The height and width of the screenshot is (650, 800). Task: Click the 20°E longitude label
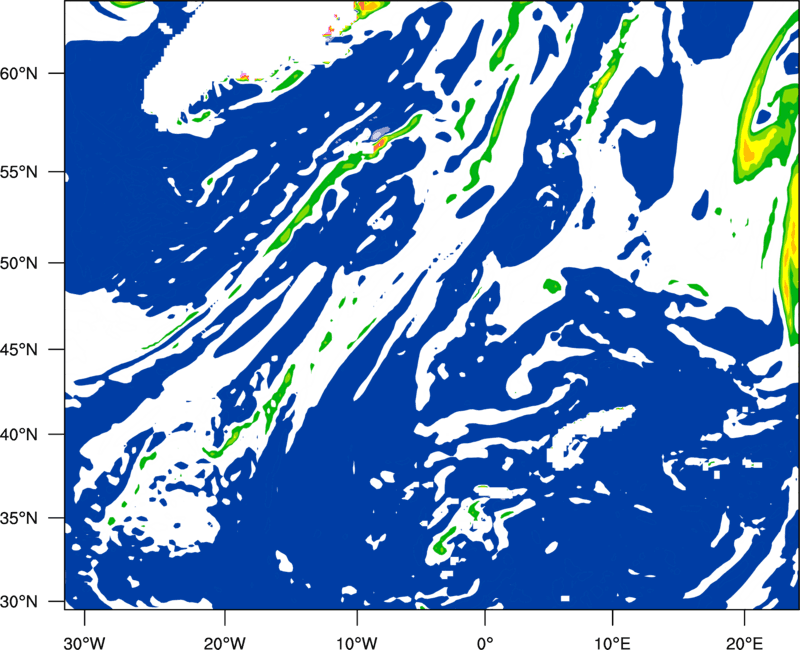744,642
